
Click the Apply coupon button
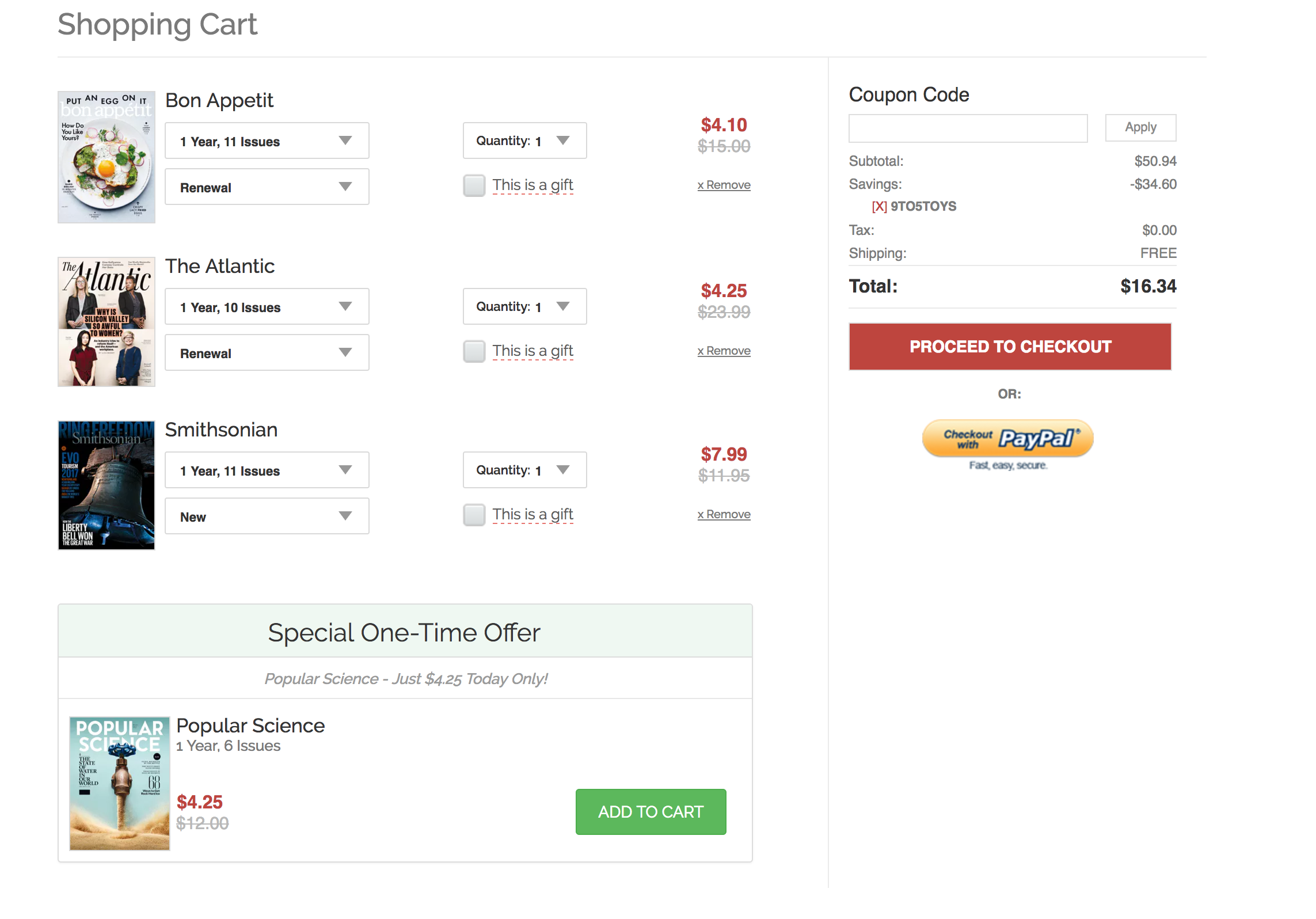pyautogui.click(x=1140, y=127)
